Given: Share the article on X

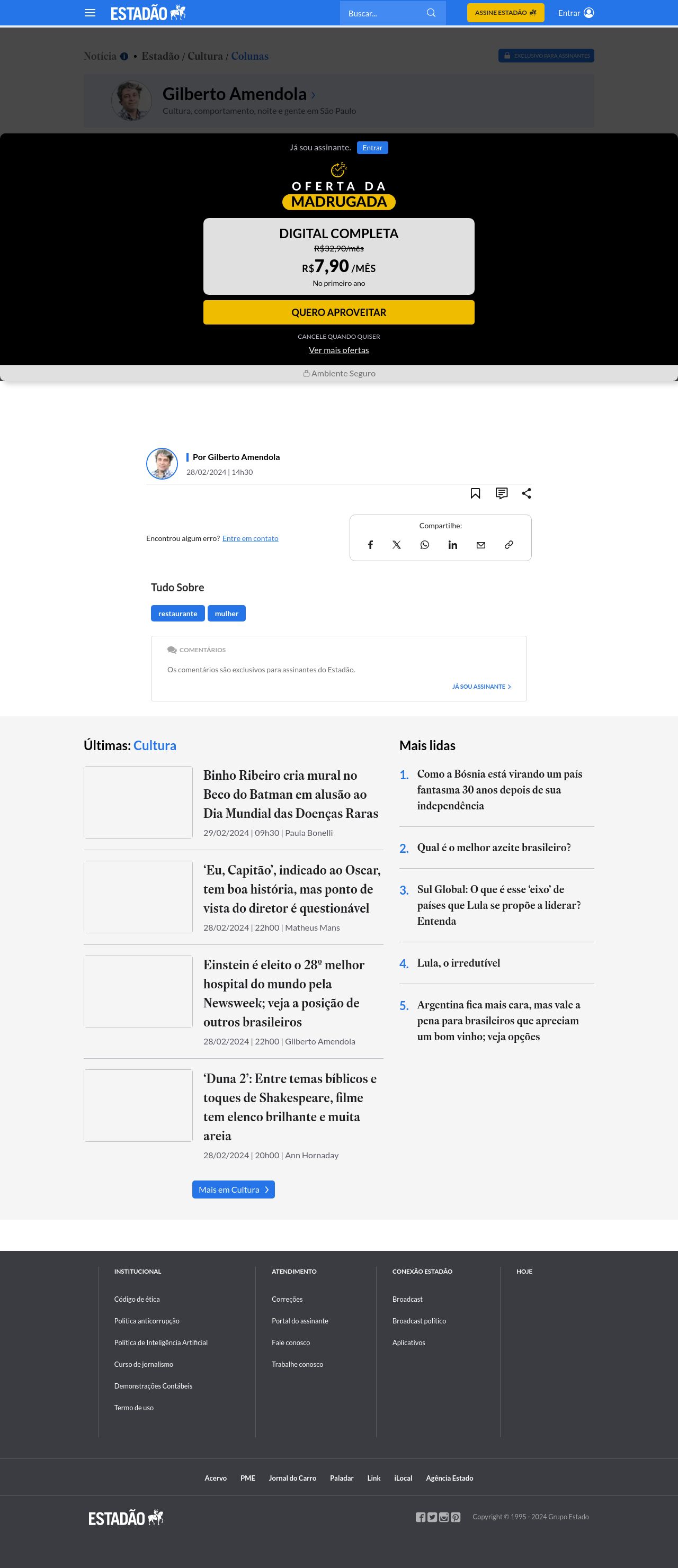Looking at the screenshot, I should pyautogui.click(x=397, y=545).
